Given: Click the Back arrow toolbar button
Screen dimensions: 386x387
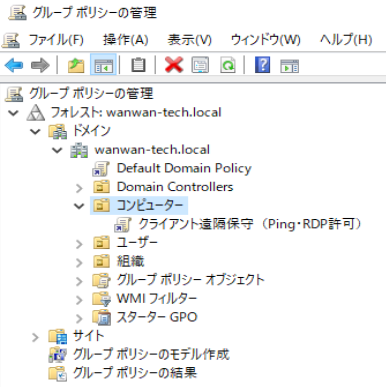Looking at the screenshot, I should [14, 65].
